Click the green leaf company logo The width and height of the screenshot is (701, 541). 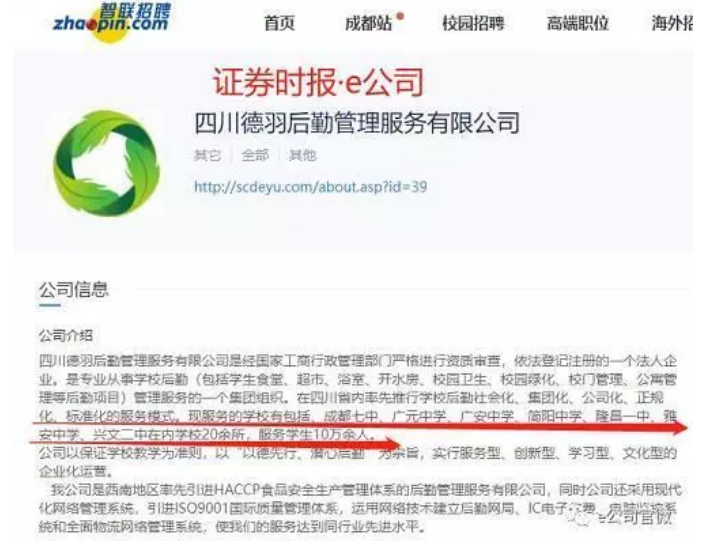(106, 162)
